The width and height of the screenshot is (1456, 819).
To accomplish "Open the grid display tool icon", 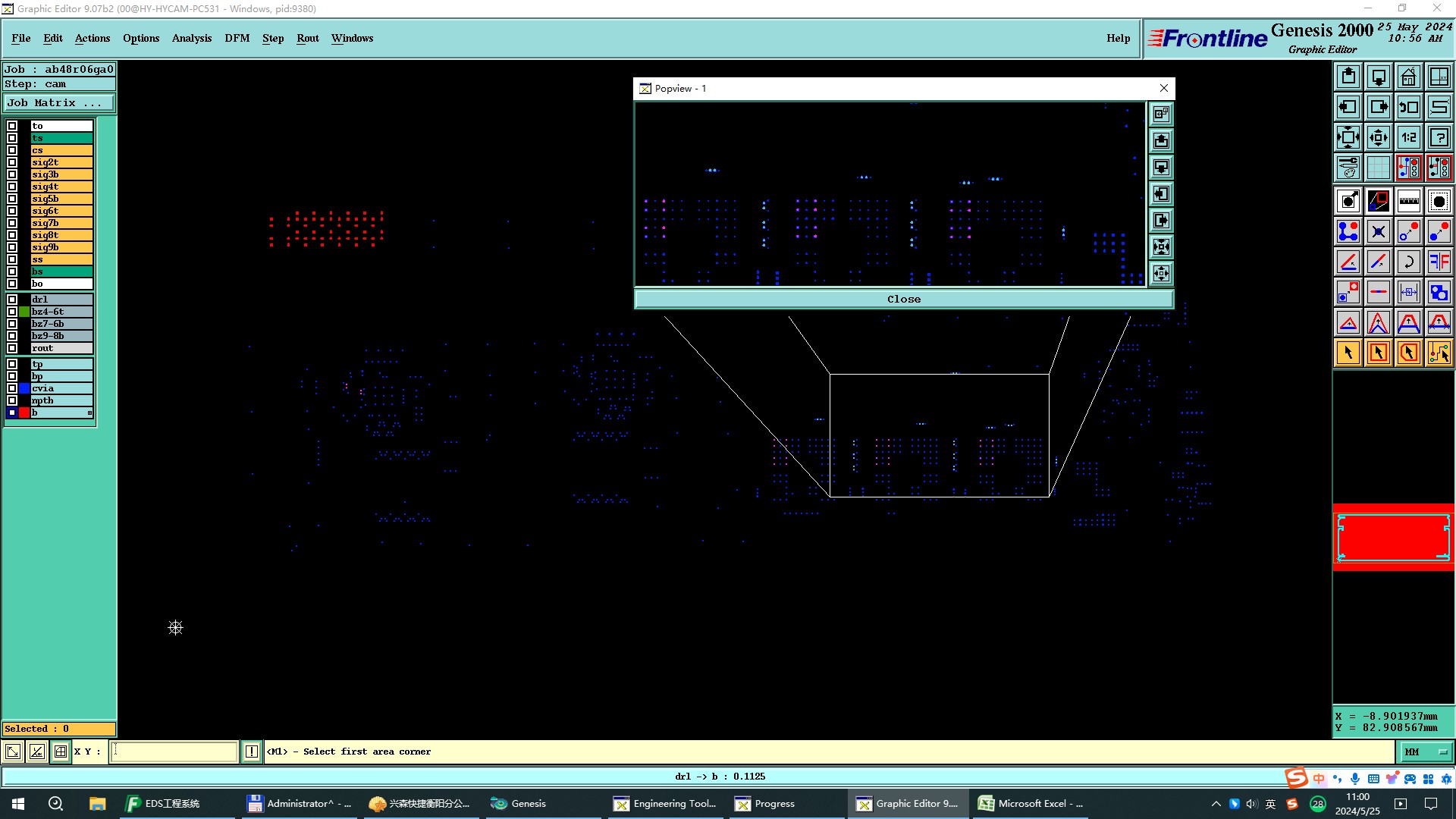I will click(1378, 168).
